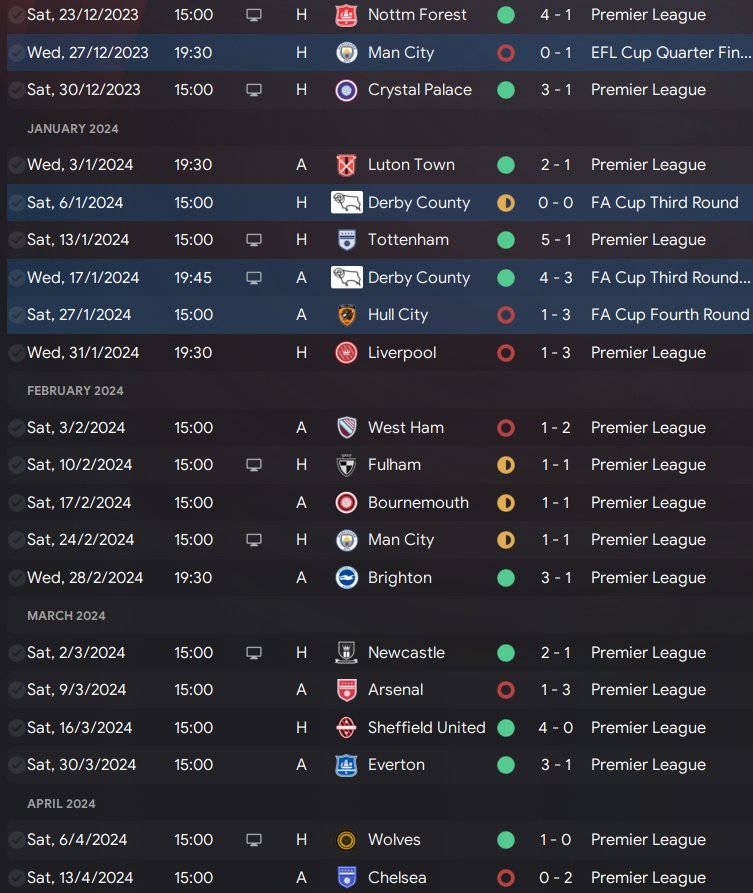Click the yellow draw indicator on Fulham row
753x893 pixels.
(x=506, y=465)
